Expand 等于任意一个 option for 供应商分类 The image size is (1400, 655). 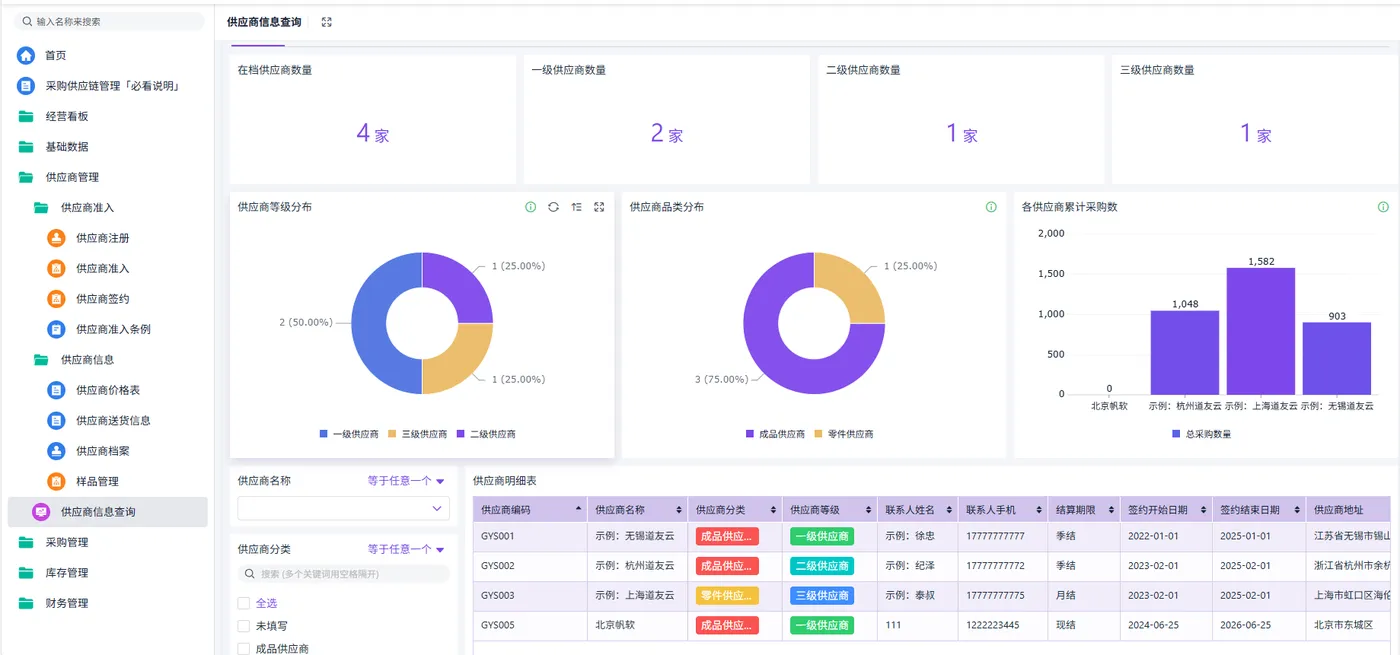click(x=406, y=549)
